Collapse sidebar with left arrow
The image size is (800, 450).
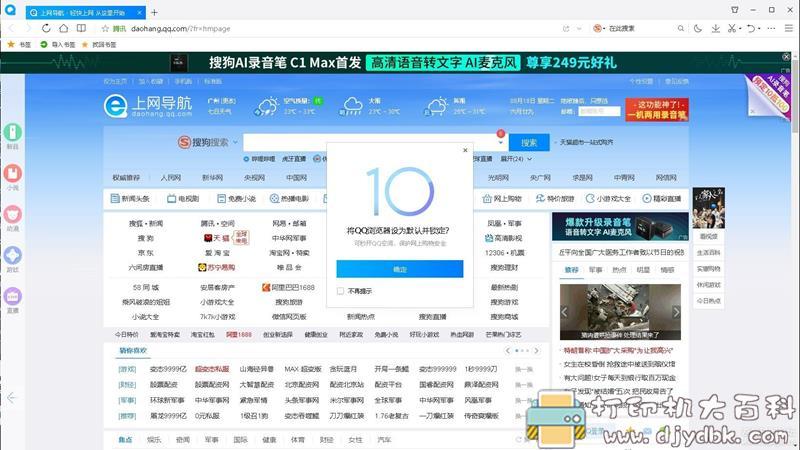tap(12, 397)
